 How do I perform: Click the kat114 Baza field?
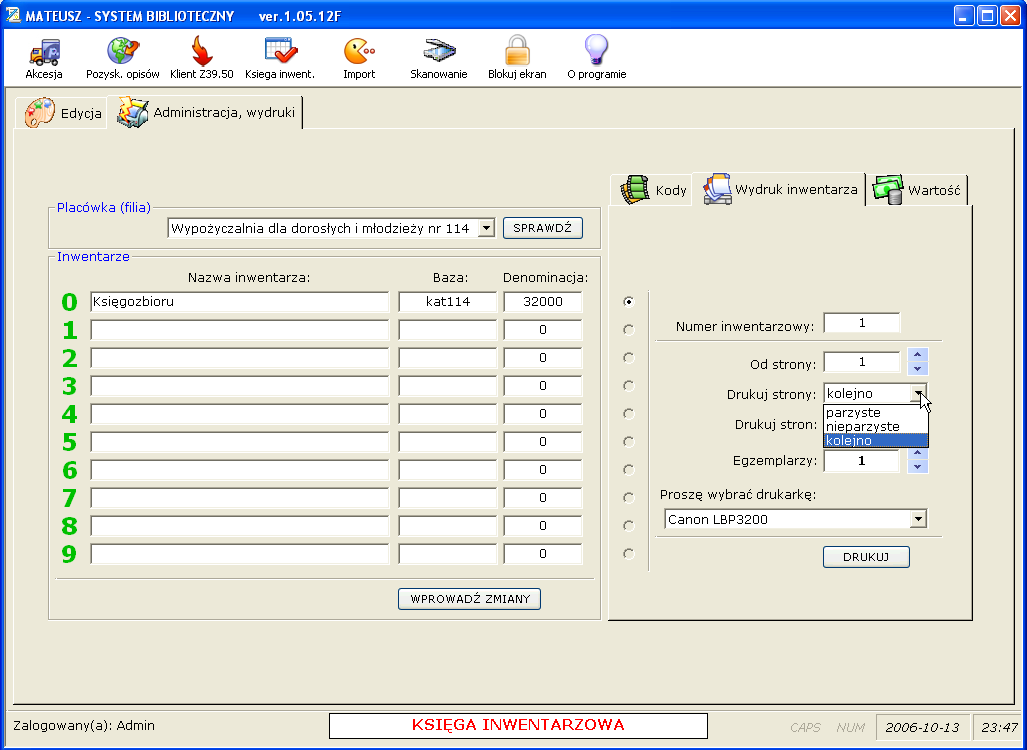click(x=447, y=302)
